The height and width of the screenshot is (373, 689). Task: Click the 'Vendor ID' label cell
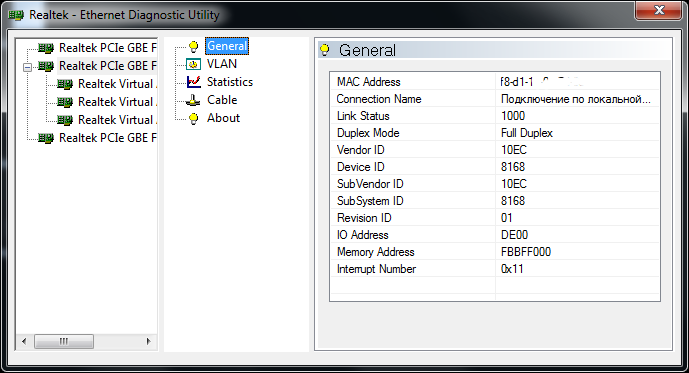coord(413,150)
